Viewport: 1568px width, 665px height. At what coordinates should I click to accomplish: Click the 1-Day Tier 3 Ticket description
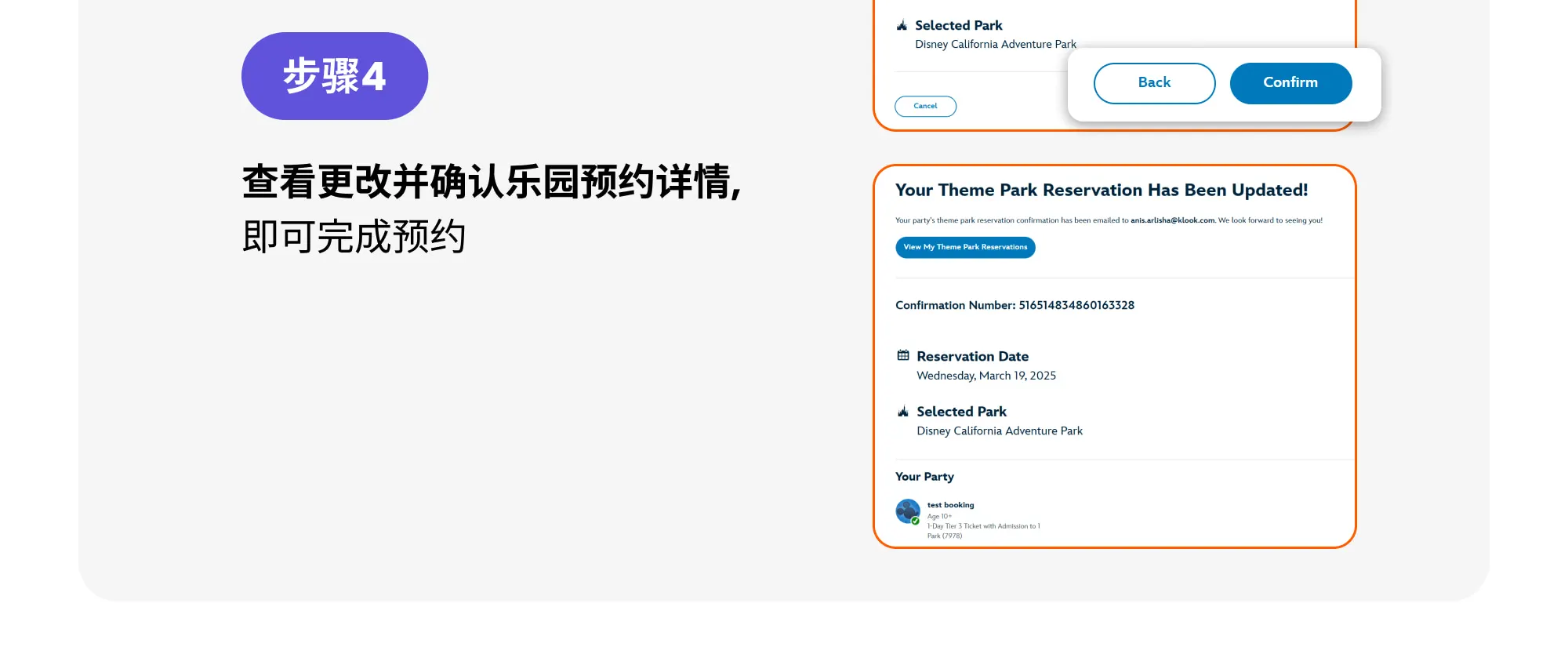983,531
